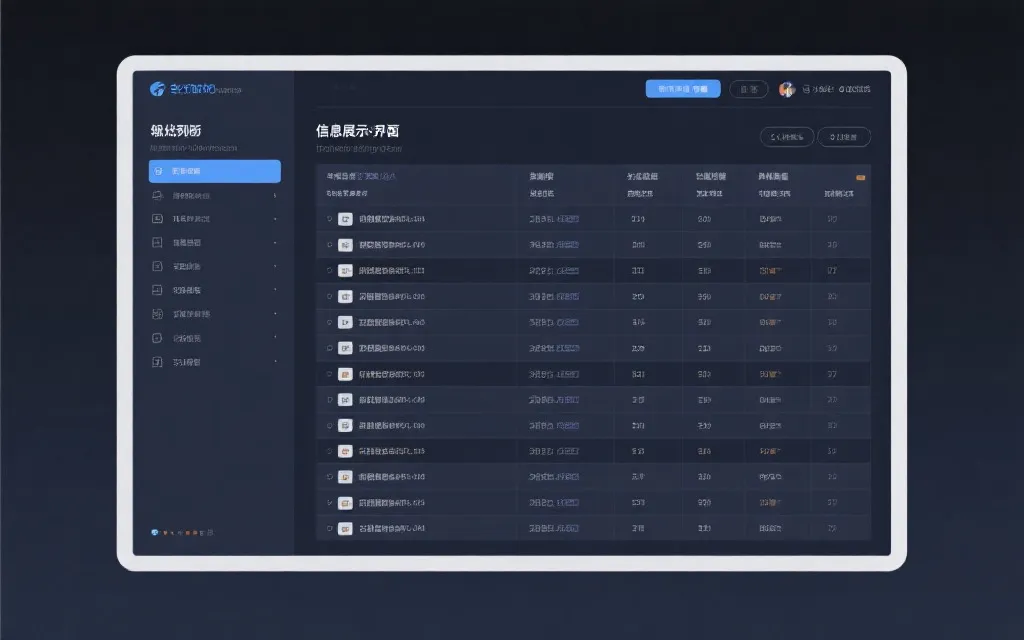The width and height of the screenshot is (1024, 640).
Task: Select the last table row's radio circle
Action: (x=329, y=528)
